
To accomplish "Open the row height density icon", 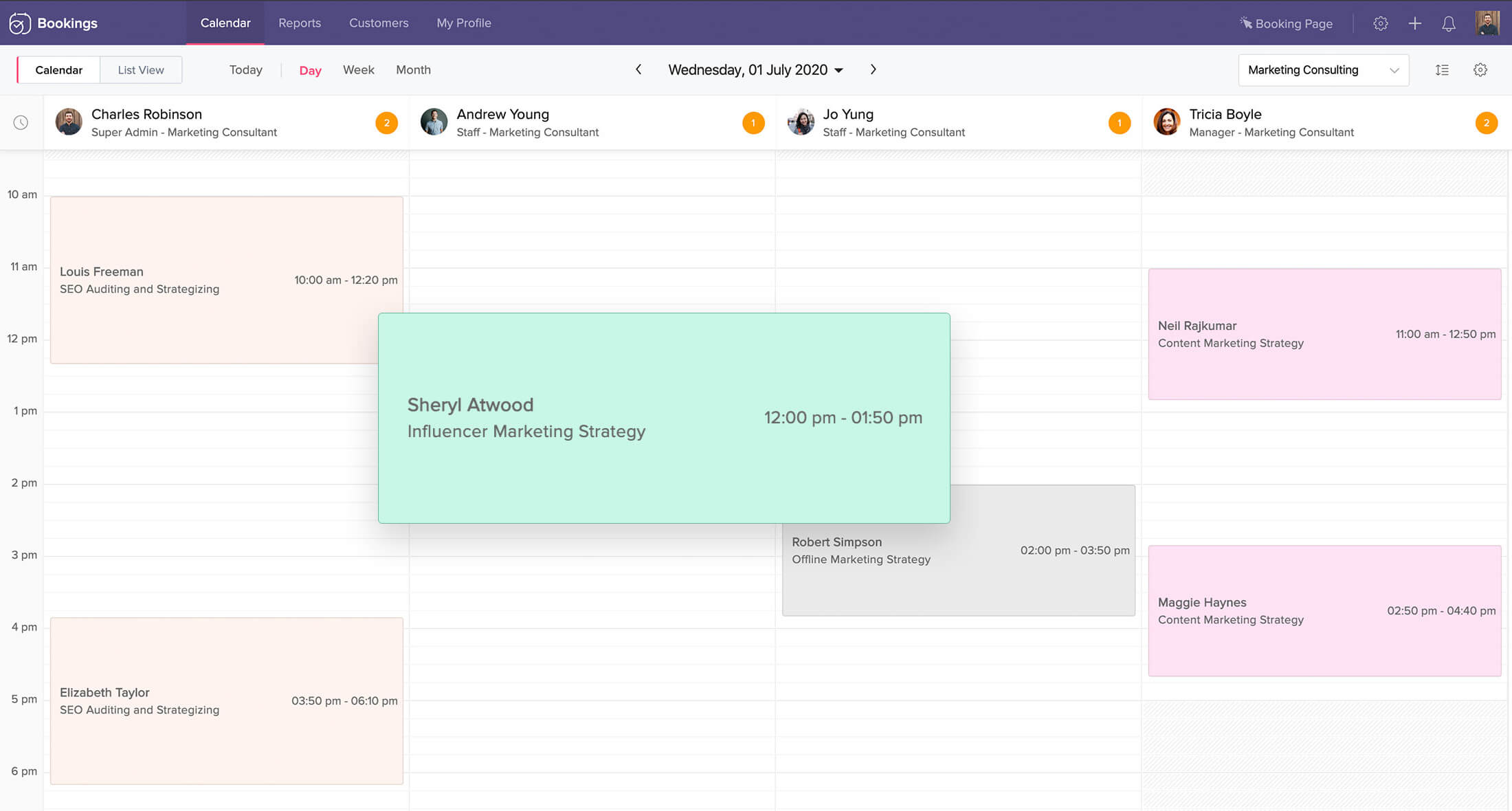I will point(1442,70).
